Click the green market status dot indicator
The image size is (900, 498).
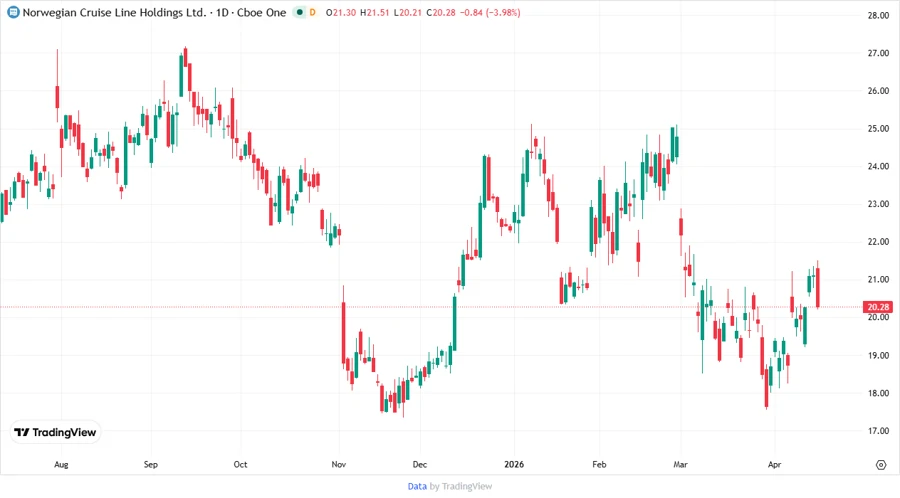pos(299,12)
